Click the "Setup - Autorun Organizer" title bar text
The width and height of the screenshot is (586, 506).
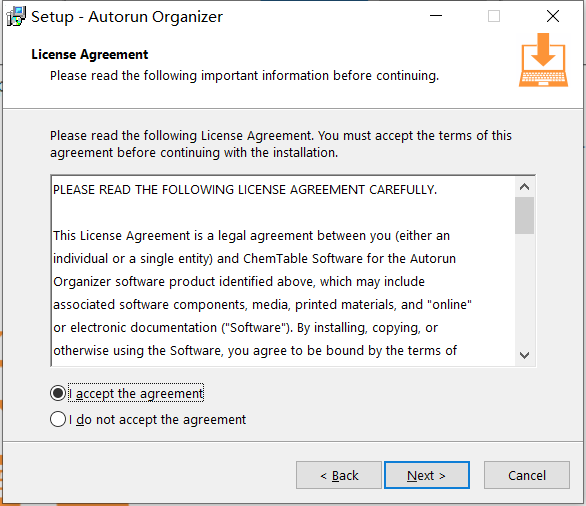click(x=127, y=17)
